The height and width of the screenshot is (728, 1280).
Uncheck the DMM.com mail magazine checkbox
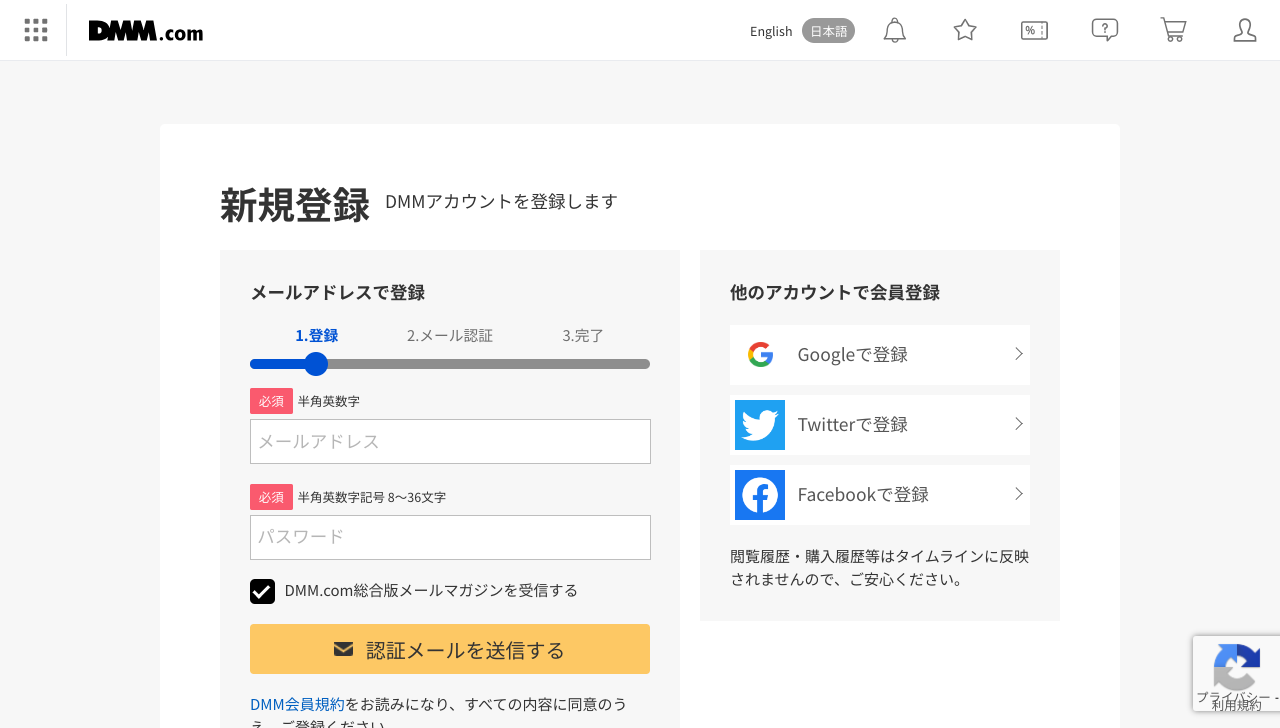pos(262,591)
